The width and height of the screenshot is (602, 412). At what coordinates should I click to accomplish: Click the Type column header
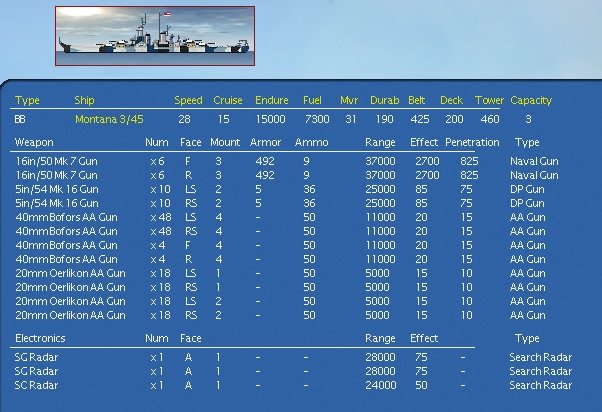click(x=27, y=101)
